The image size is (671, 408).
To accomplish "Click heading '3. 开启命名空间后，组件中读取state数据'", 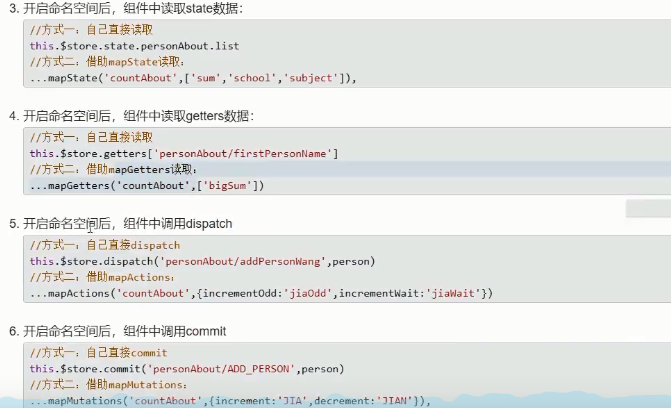I will point(126,8).
